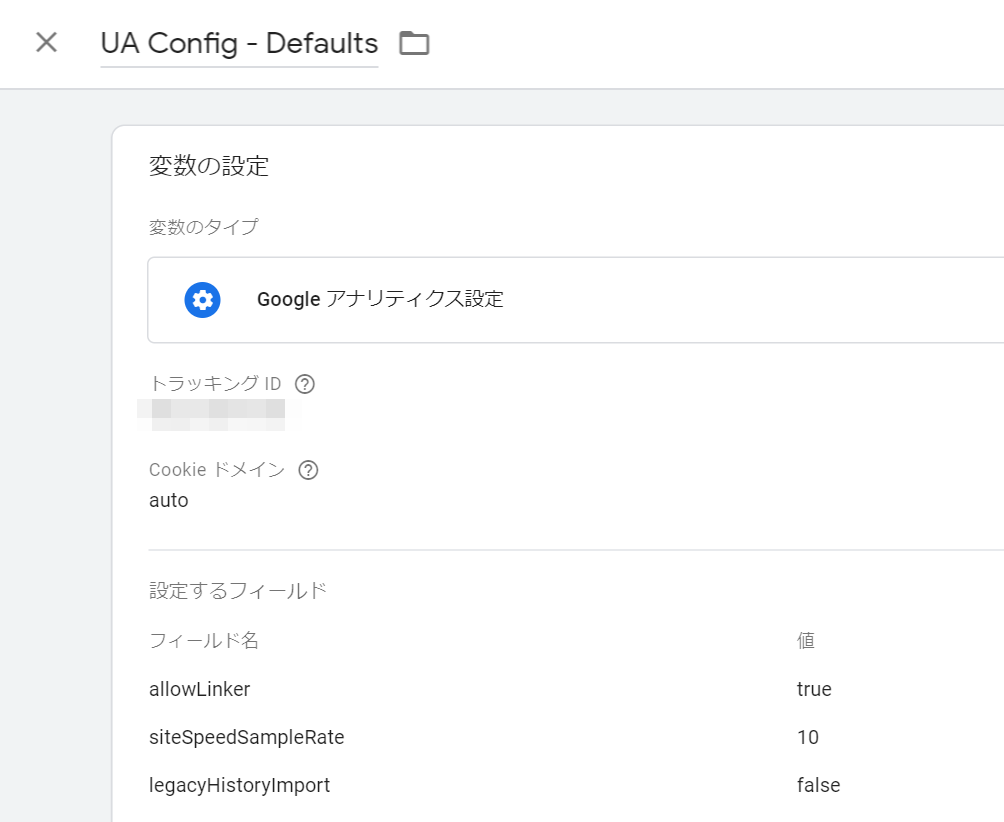Click the 値 column header
Viewport: 1004px width, 822px height.
pyautogui.click(x=806, y=641)
